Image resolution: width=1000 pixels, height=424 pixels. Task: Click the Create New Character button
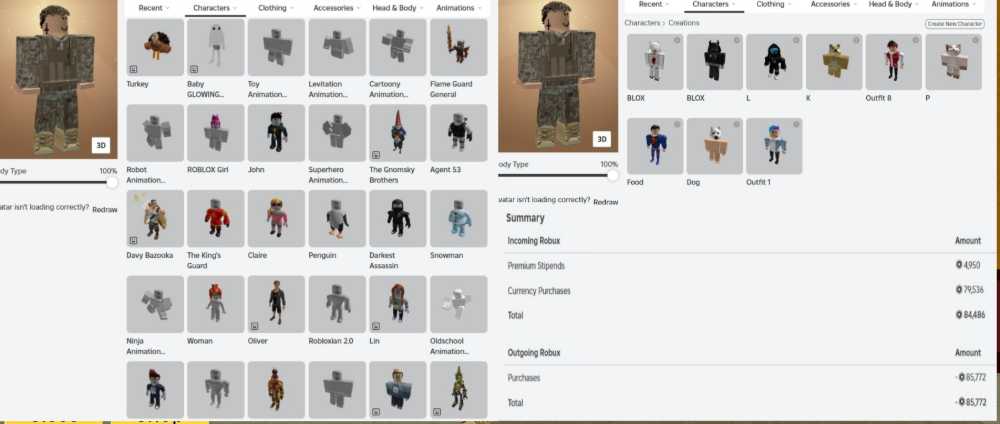tap(955, 24)
